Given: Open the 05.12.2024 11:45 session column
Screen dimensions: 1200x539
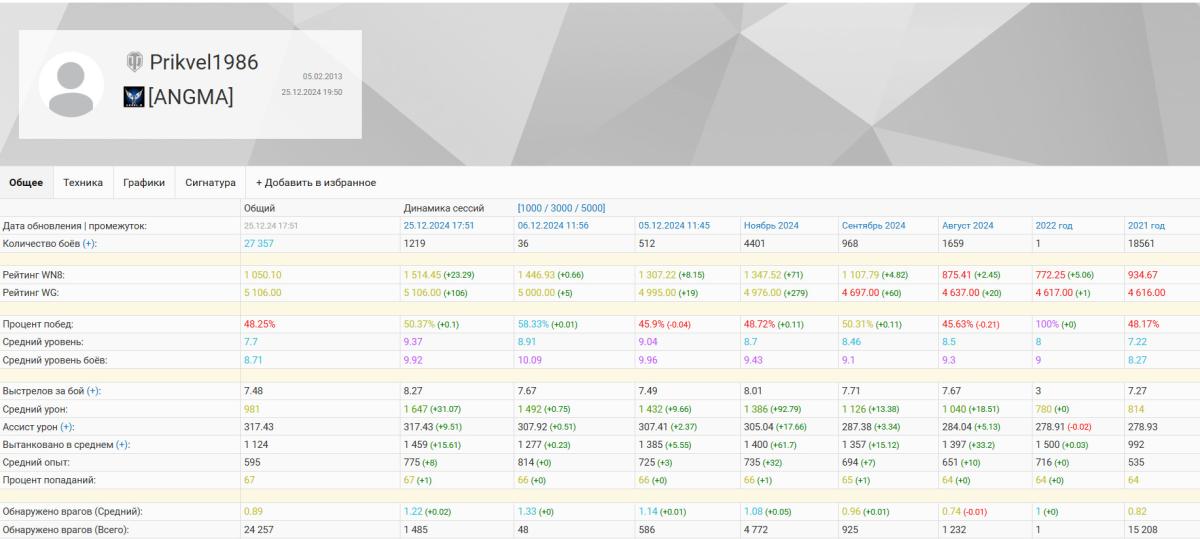Looking at the screenshot, I should tap(674, 226).
